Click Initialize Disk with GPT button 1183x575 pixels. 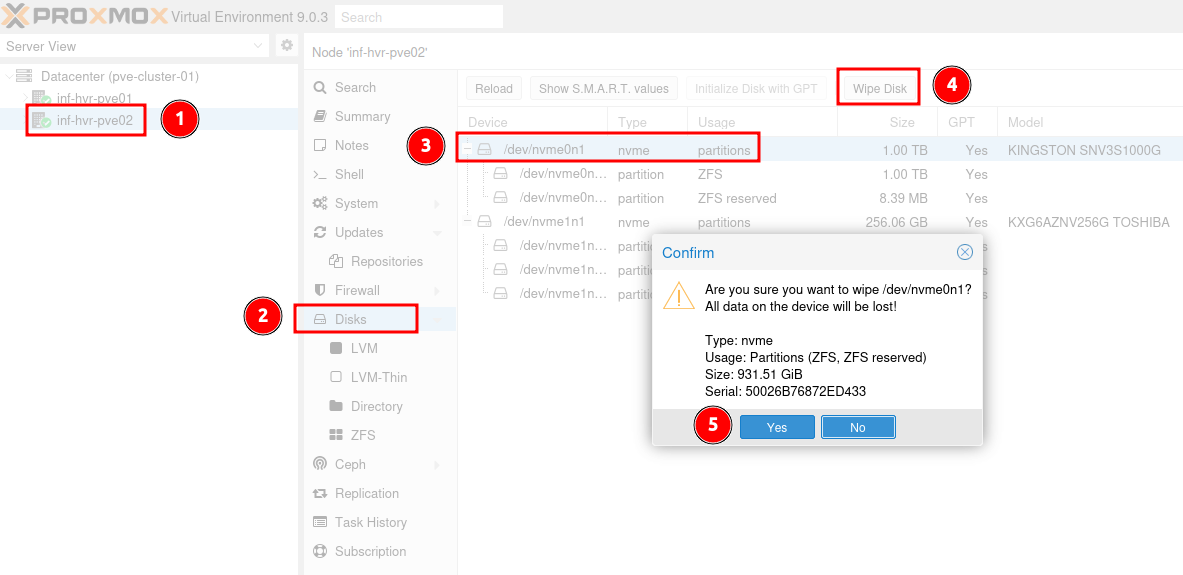pos(756,89)
